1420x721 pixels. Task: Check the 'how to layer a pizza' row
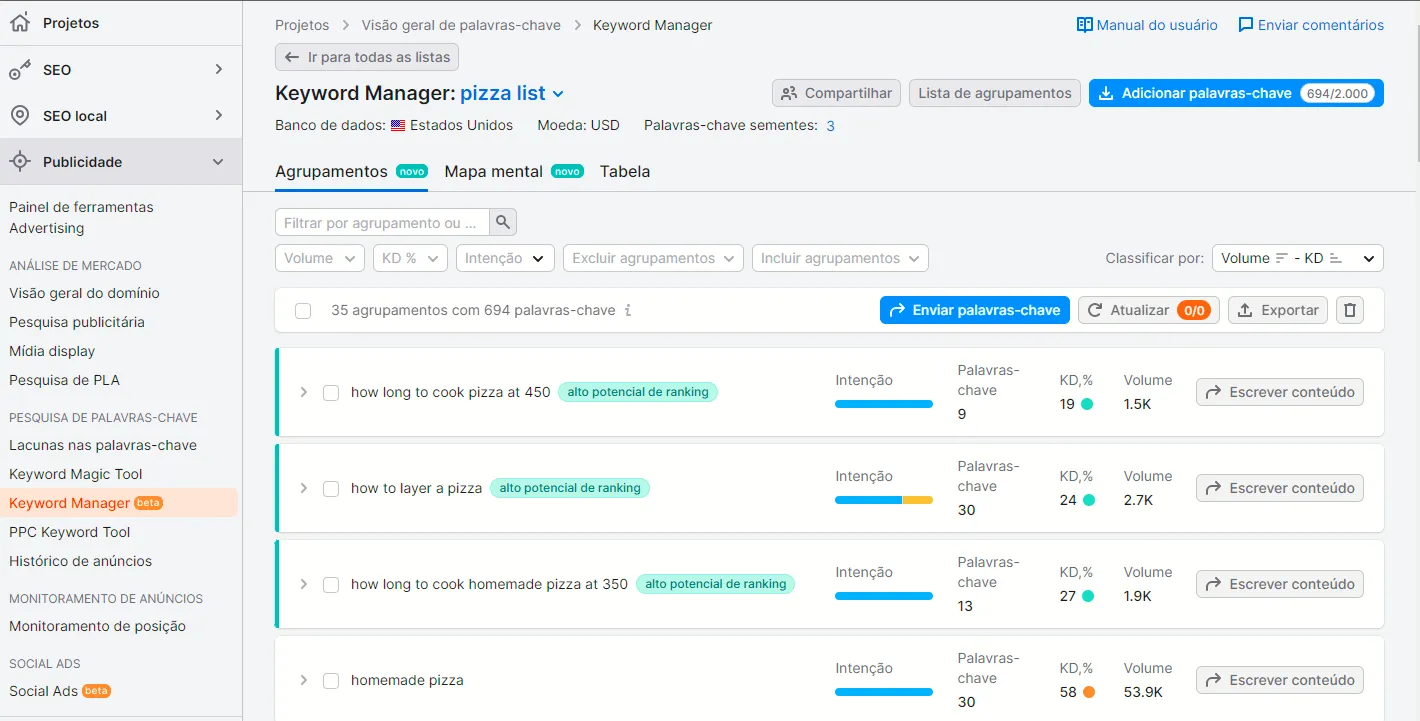(x=331, y=489)
